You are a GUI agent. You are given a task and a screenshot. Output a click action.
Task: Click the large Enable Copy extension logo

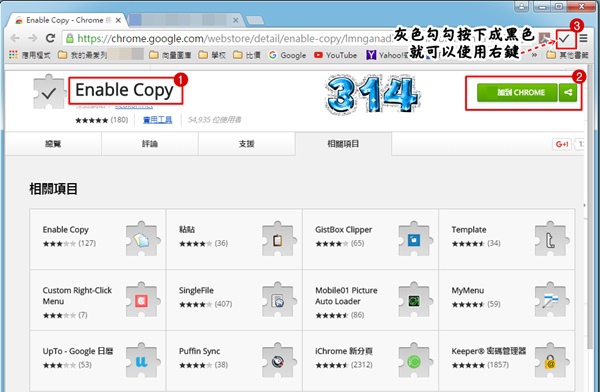[49, 92]
